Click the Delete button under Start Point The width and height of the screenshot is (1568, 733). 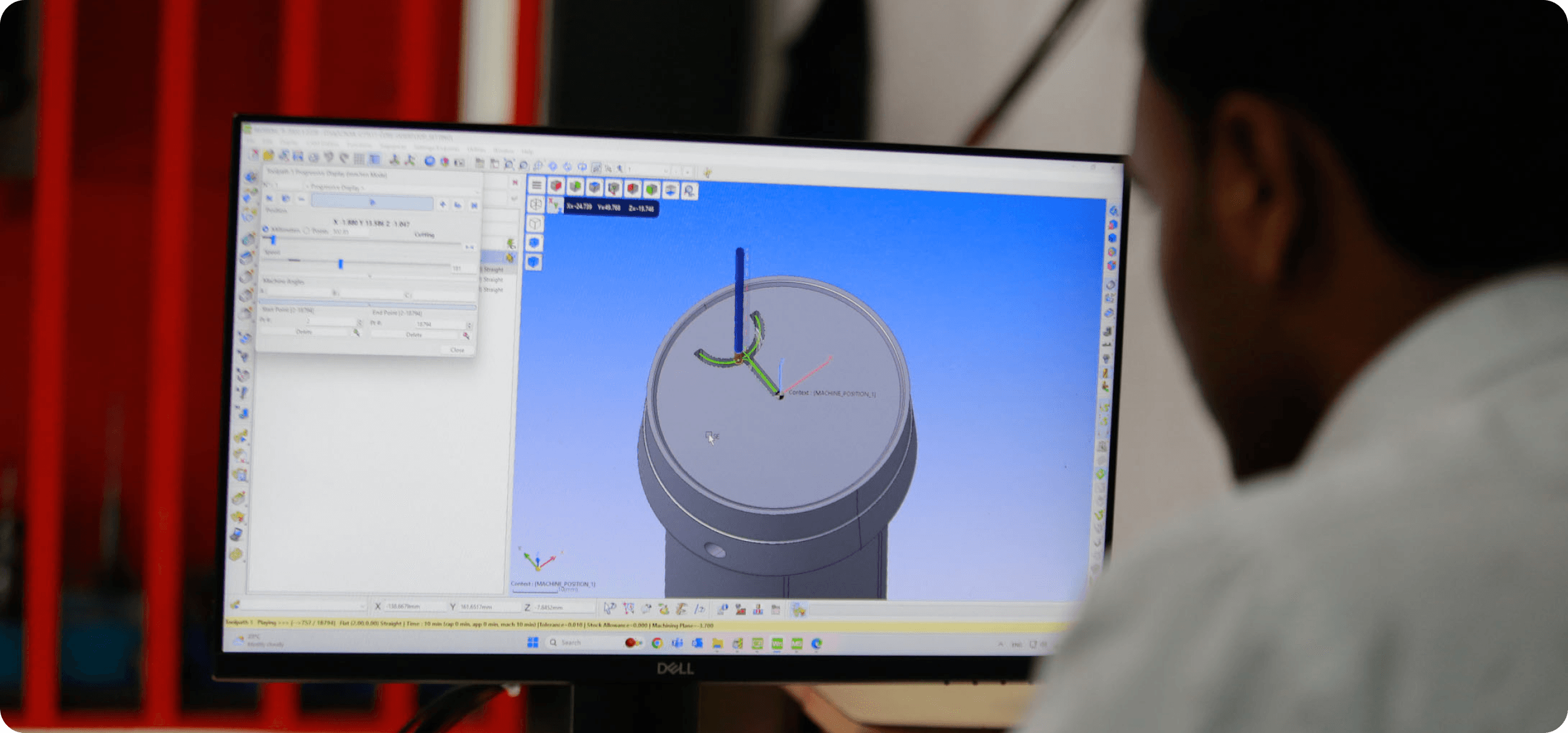[x=304, y=331]
